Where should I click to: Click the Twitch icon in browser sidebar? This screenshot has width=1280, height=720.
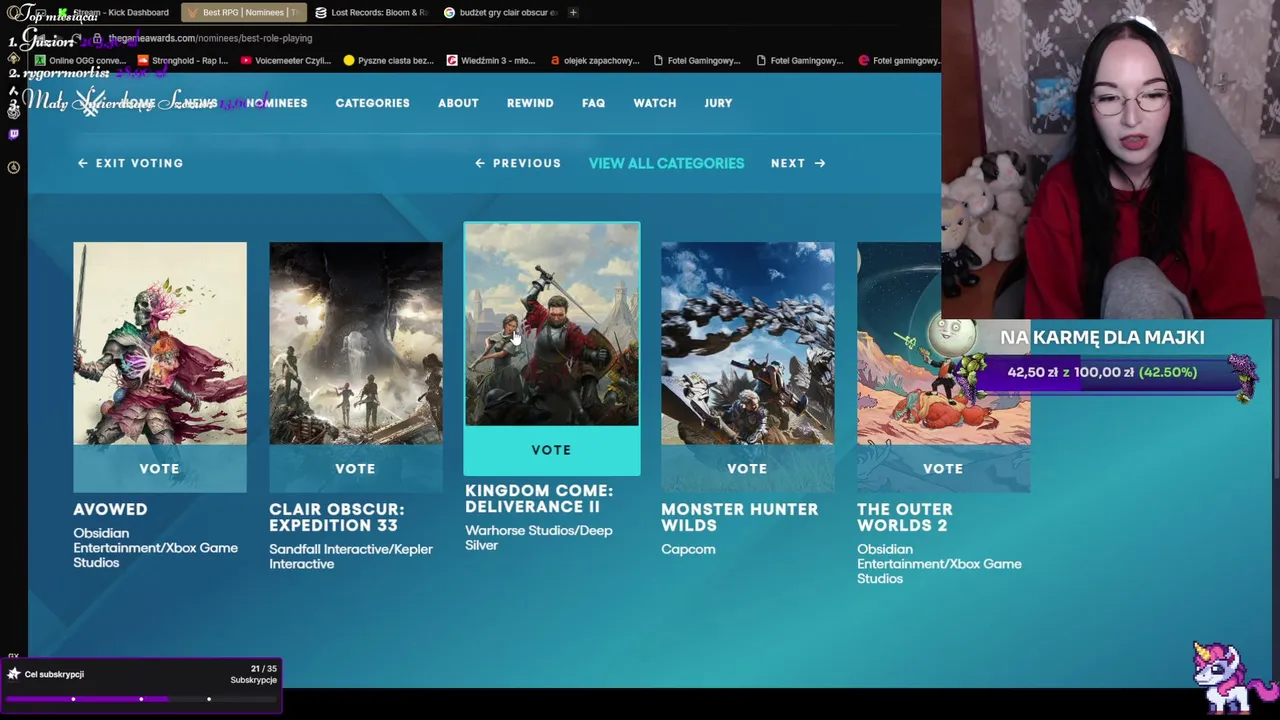13,134
